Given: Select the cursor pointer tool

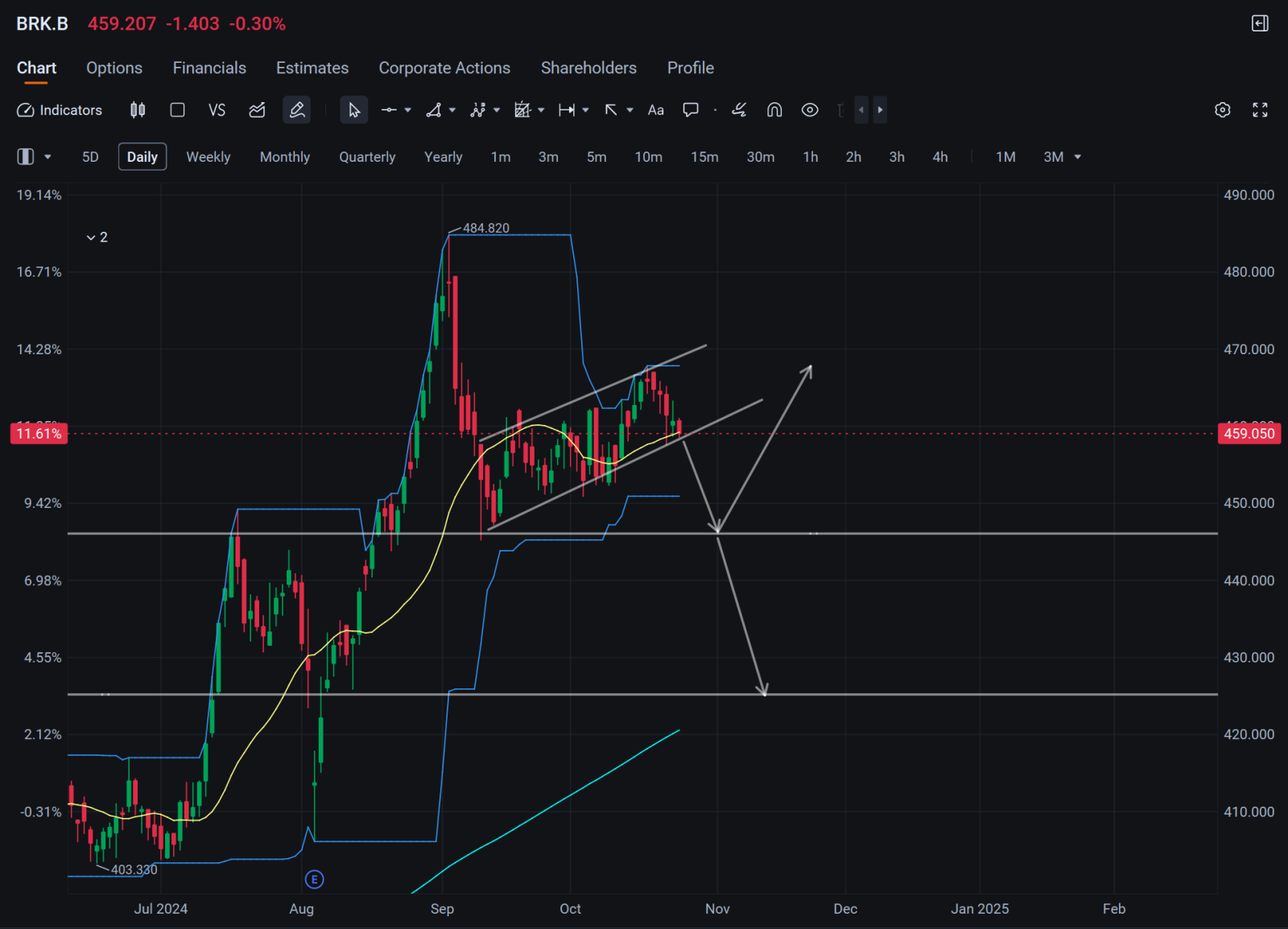Looking at the screenshot, I should (354, 110).
